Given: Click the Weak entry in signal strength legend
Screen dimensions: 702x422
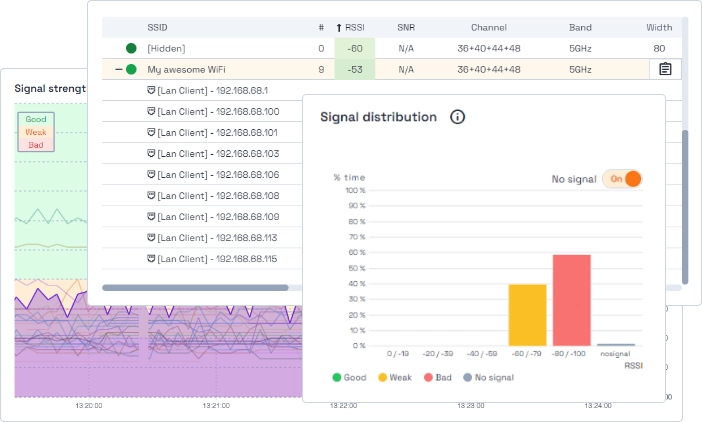Looking at the screenshot, I should coord(36,132).
